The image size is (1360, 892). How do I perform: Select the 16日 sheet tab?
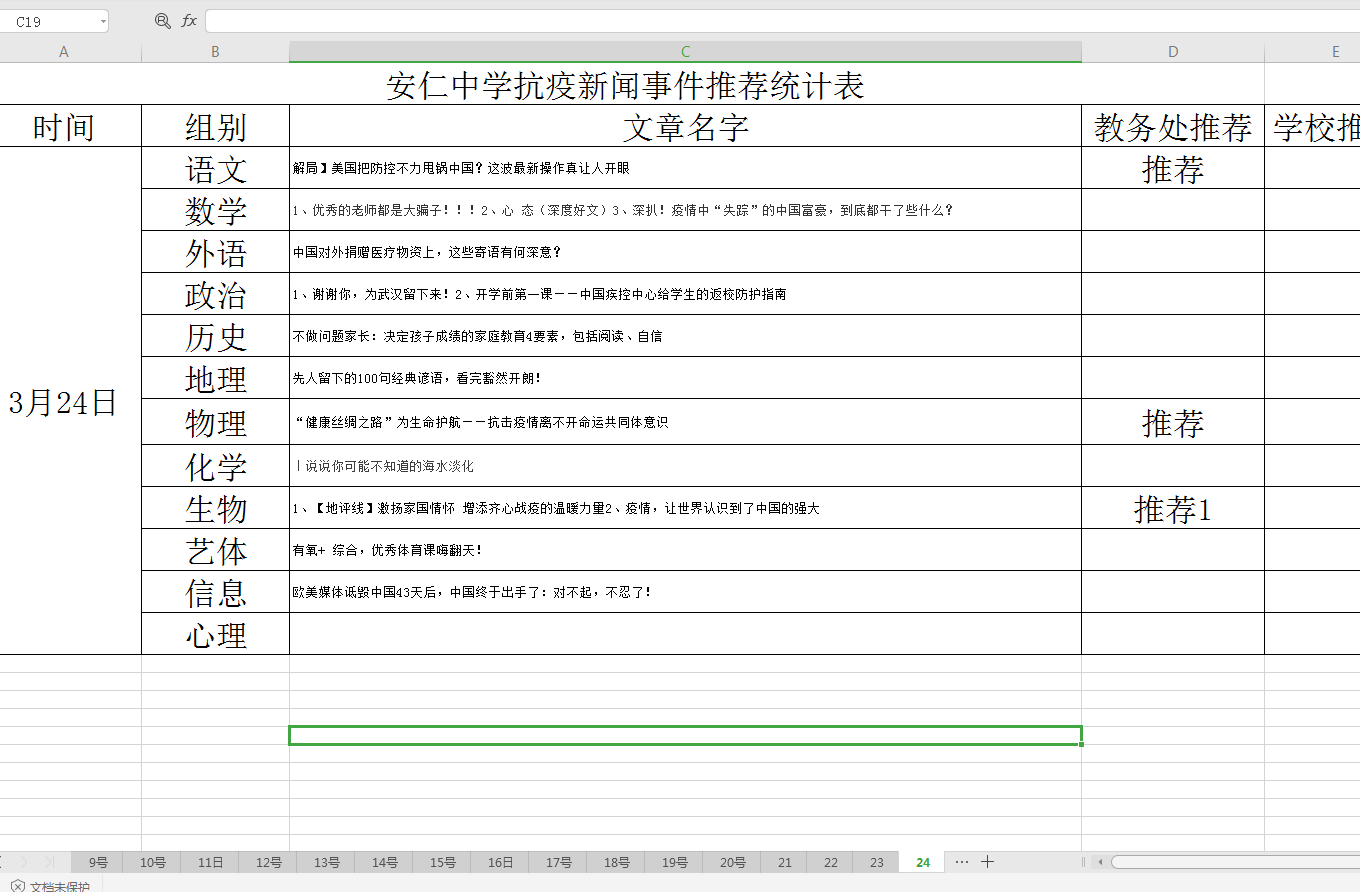501,862
